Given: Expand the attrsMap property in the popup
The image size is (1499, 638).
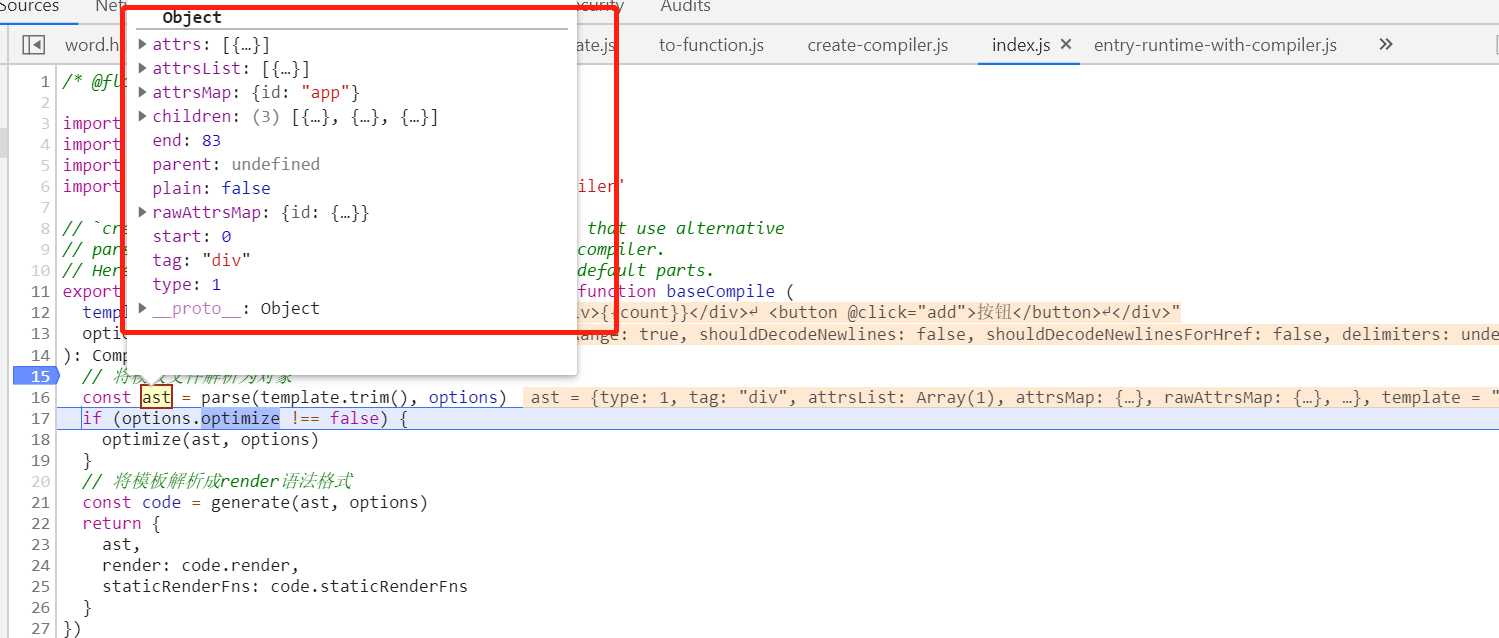Looking at the screenshot, I should click(143, 92).
